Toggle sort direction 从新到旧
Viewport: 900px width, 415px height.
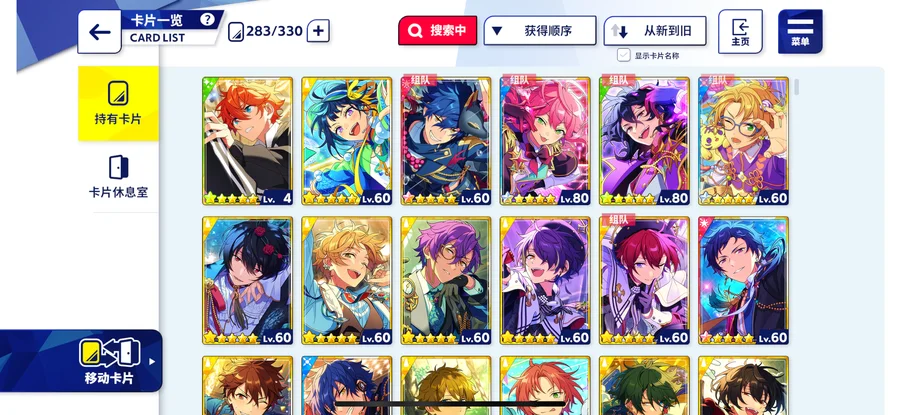(654, 30)
